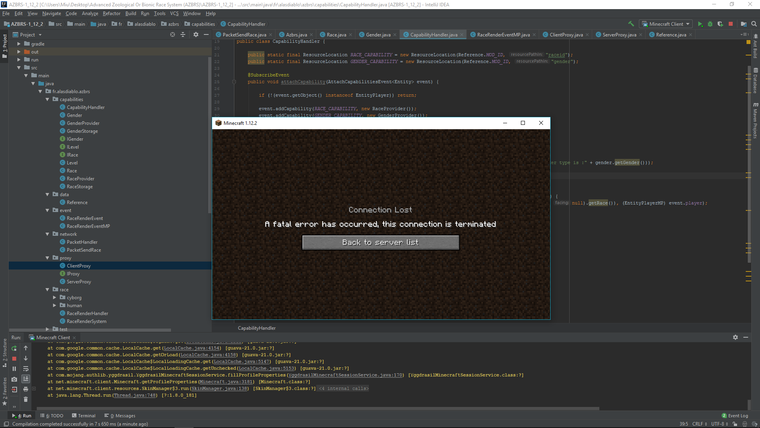
Task: Open the Refactor menu
Action: [x=111, y=14]
